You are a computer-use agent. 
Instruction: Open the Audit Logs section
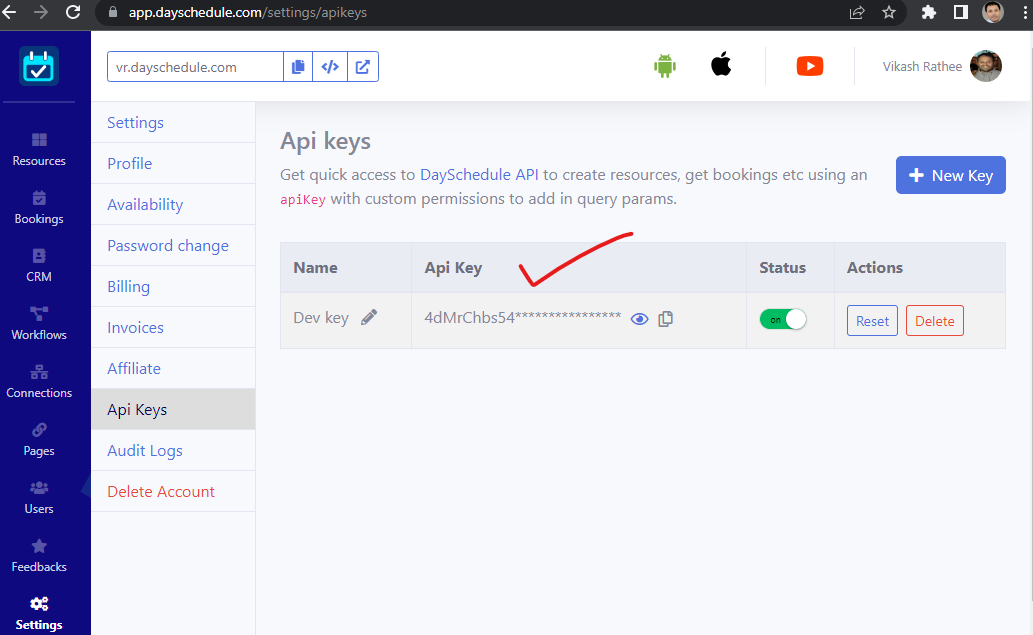point(144,450)
